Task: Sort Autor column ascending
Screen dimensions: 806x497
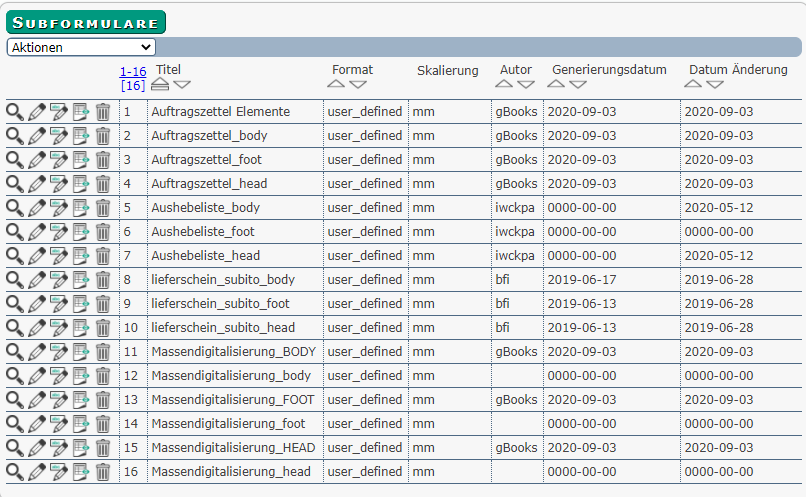Action: pyautogui.click(x=504, y=84)
